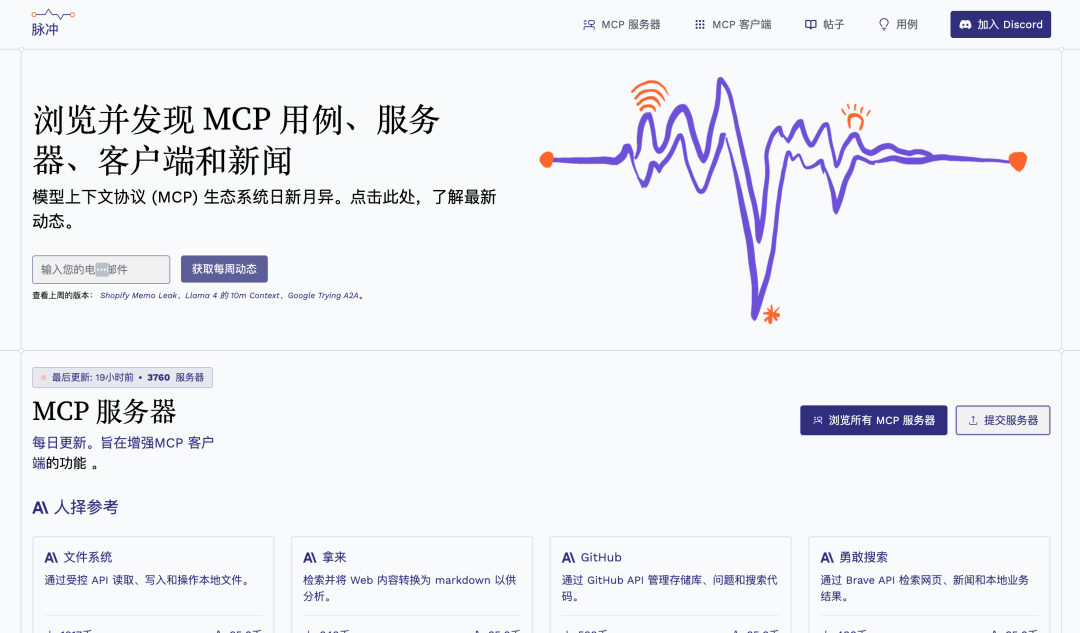Open the MCP 客户端 navigation item
The height and width of the screenshot is (633, 1080).
tap(741, 24)
